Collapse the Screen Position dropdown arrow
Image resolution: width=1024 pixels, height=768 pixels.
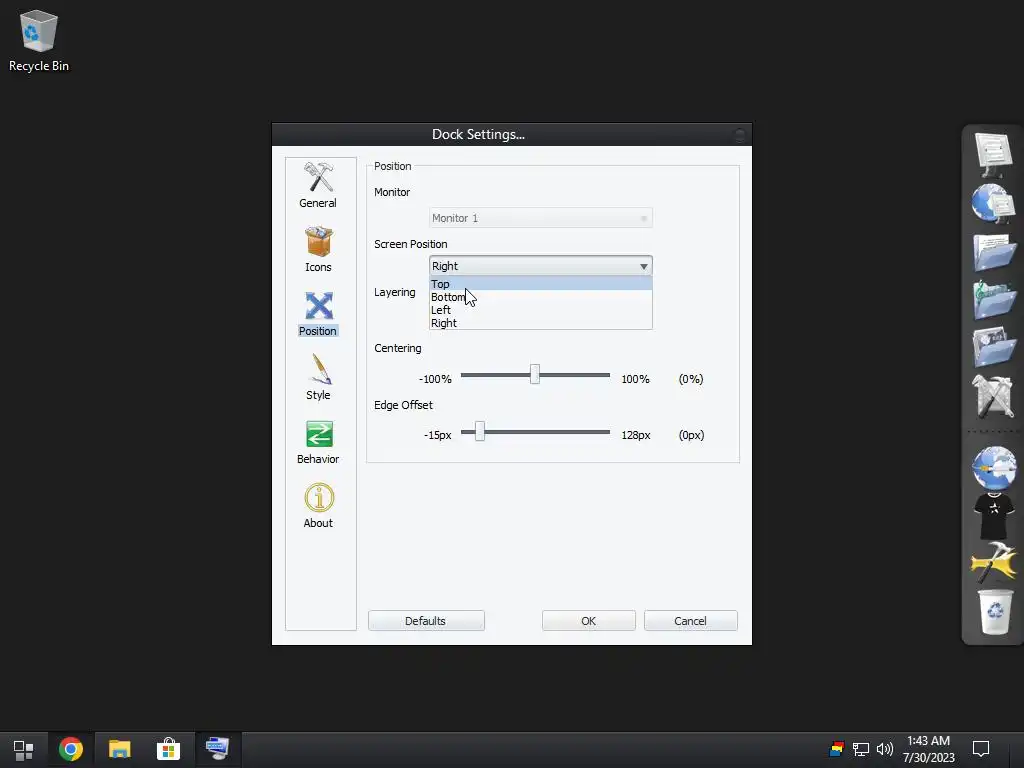coord(644,266)
